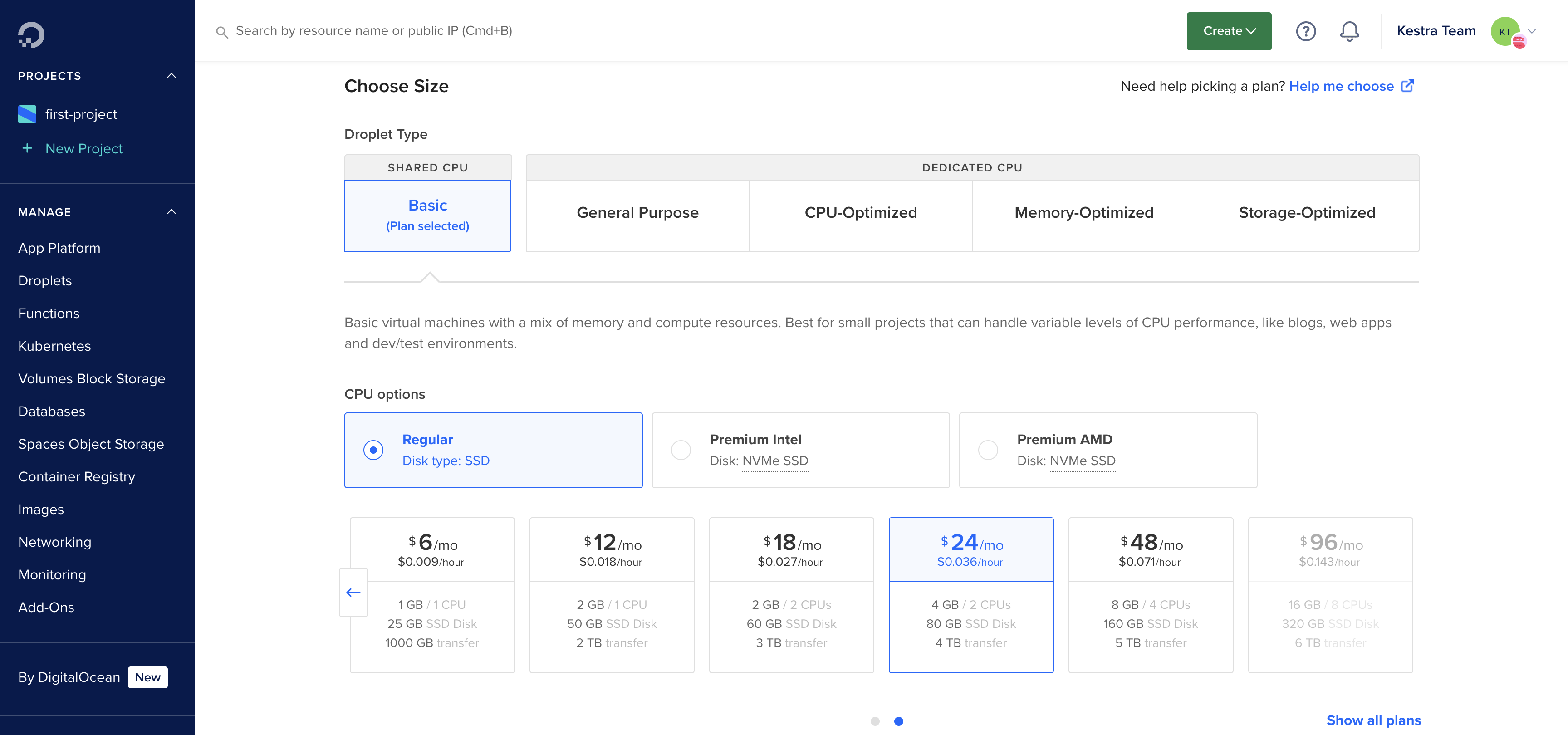Viewport: 1568px width, 735px height.
Task: Collapse the Manage sidebar section
Action: point(171,212)
